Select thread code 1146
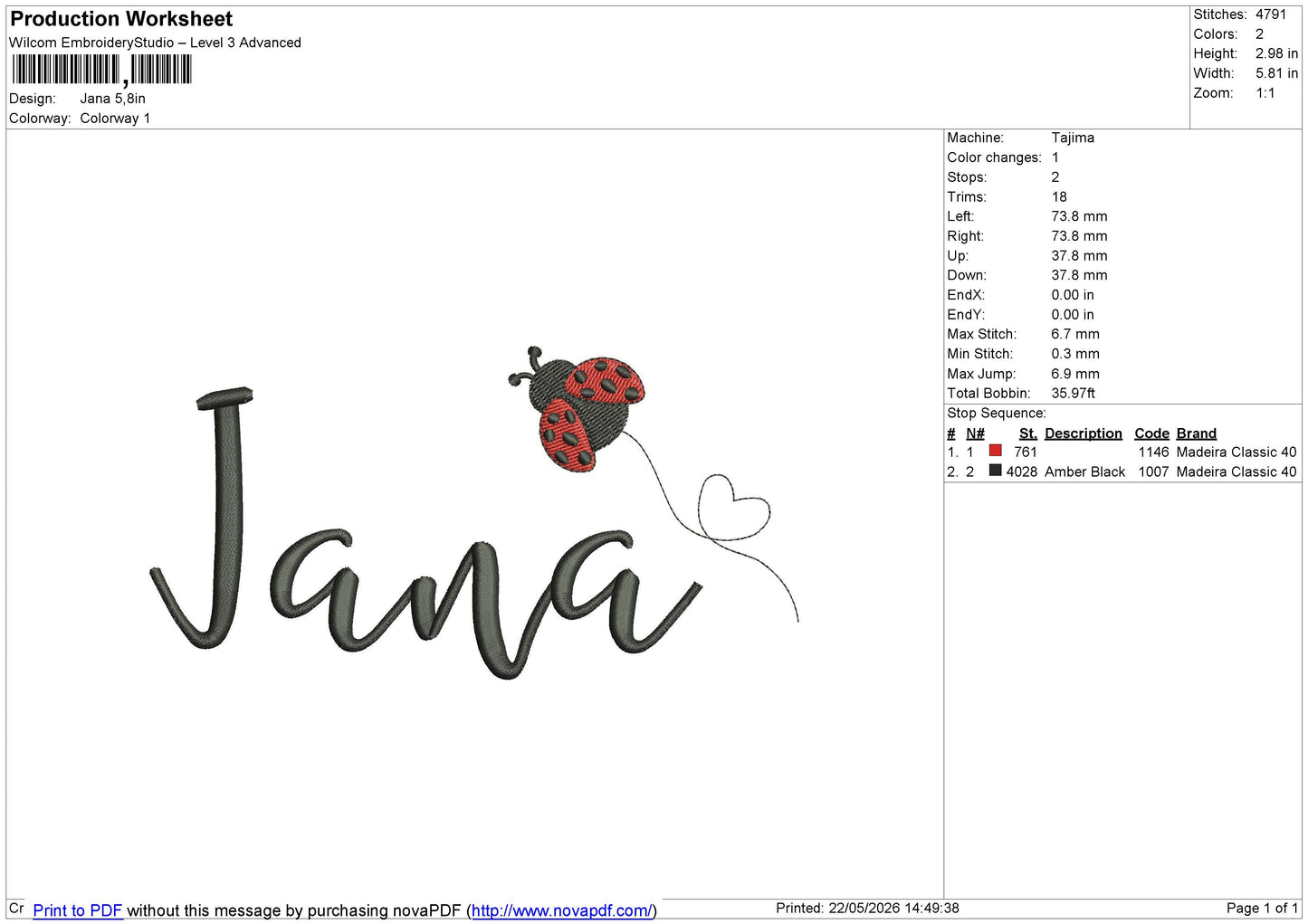The height and width of the screenshot is (924, 1308). [x=1154, y=452]
